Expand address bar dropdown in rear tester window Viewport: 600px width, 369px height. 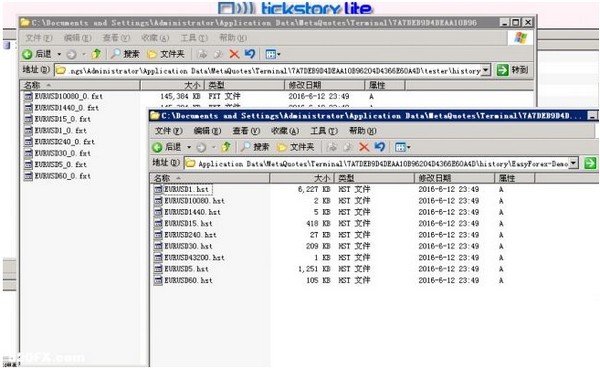[486, 70]
